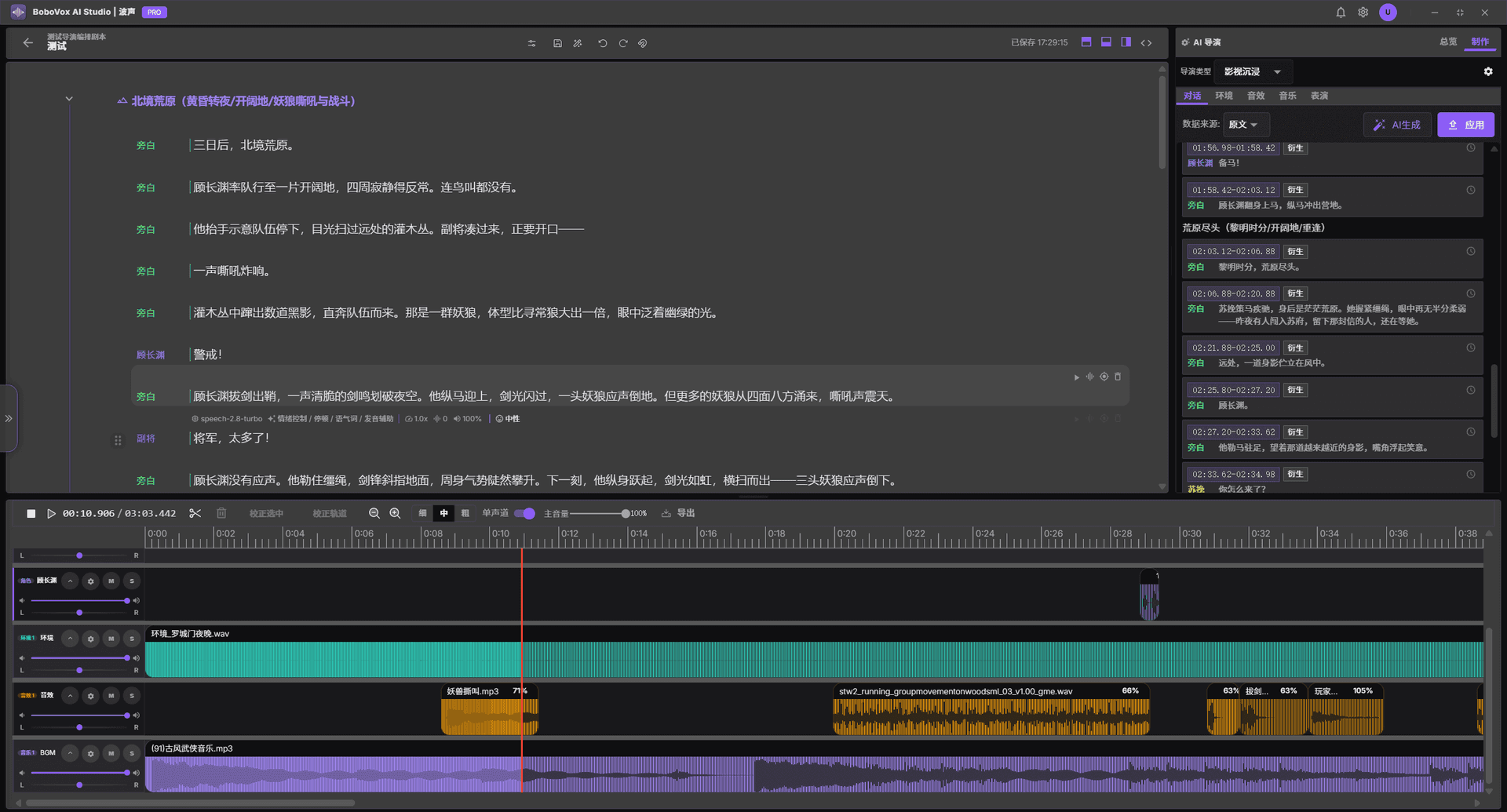Click the 主音量 master volume slider handle

[x=625, y=514]
